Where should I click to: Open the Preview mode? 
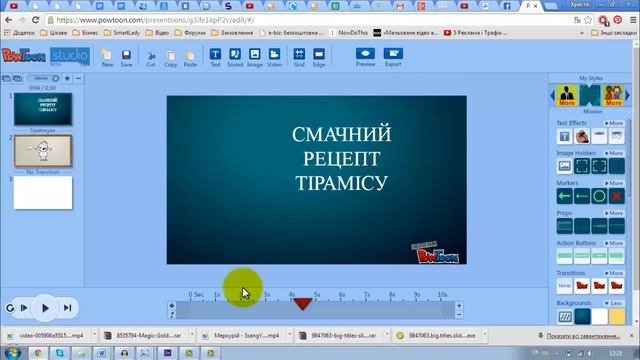(x=365, y=58)
